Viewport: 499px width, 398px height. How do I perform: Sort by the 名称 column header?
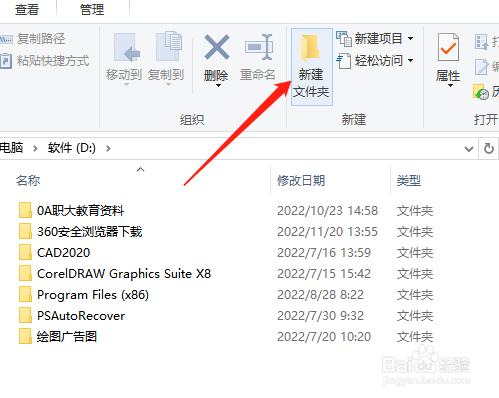(28, 181)
